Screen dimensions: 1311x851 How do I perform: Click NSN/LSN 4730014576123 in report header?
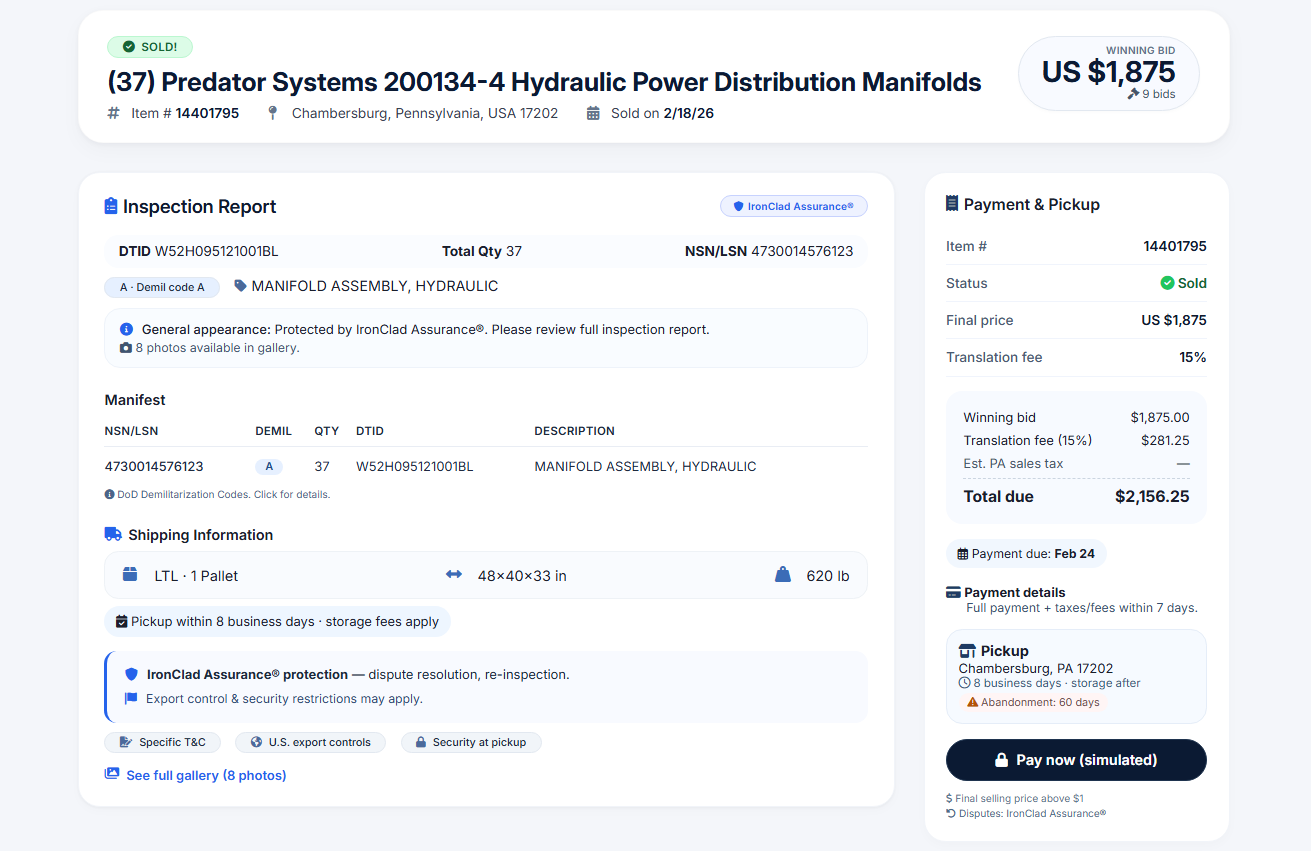click(x=769, y=251)
